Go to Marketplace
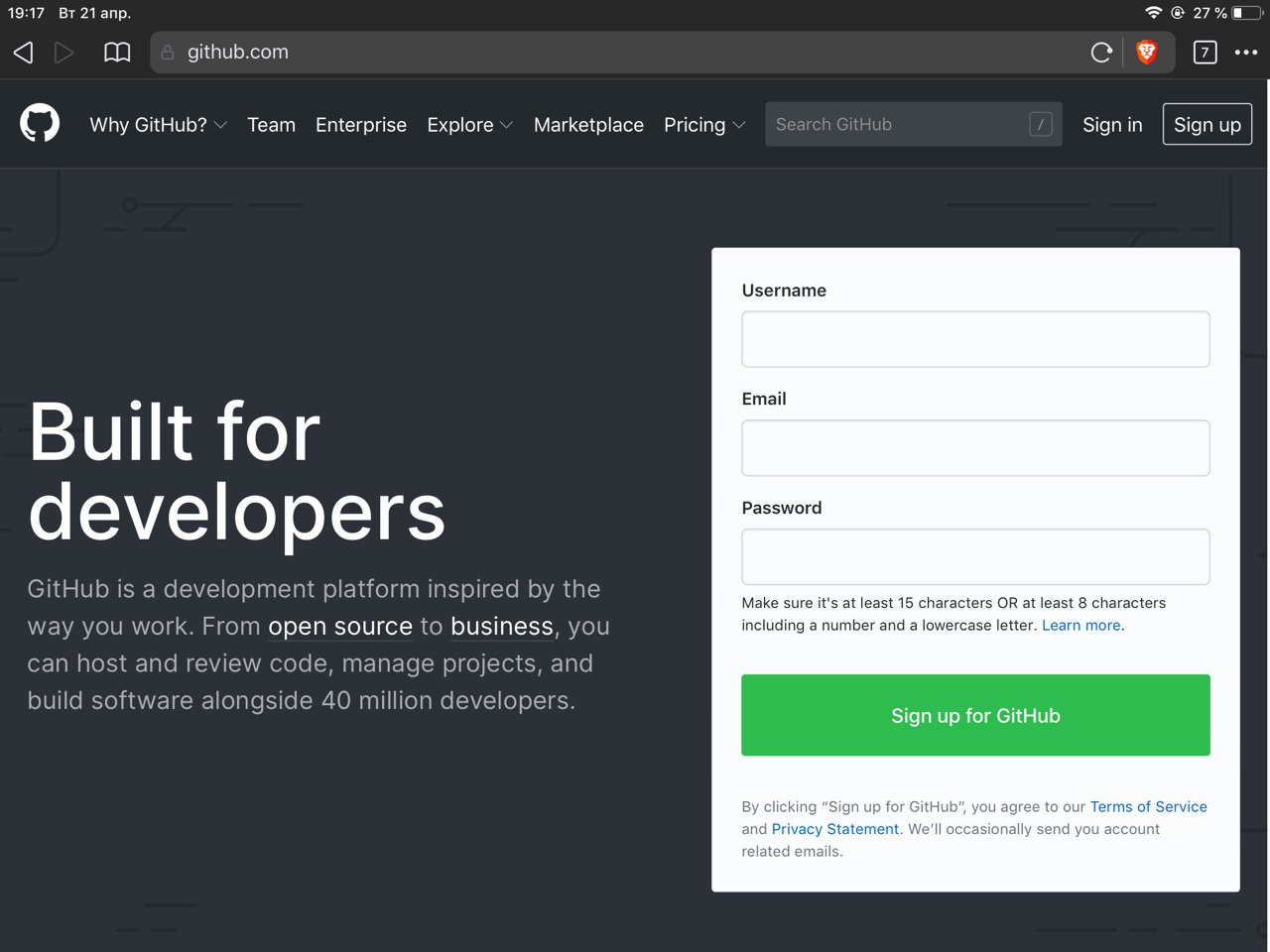The image size is (1270, 952). [x=588, y=125]
